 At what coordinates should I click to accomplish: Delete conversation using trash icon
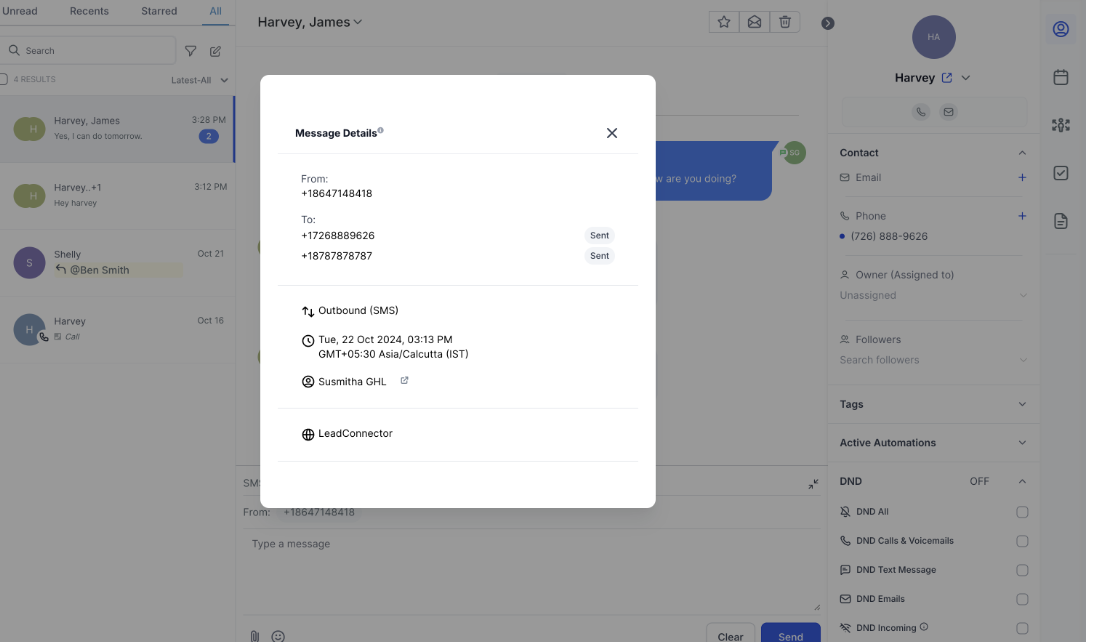[785, 22]
